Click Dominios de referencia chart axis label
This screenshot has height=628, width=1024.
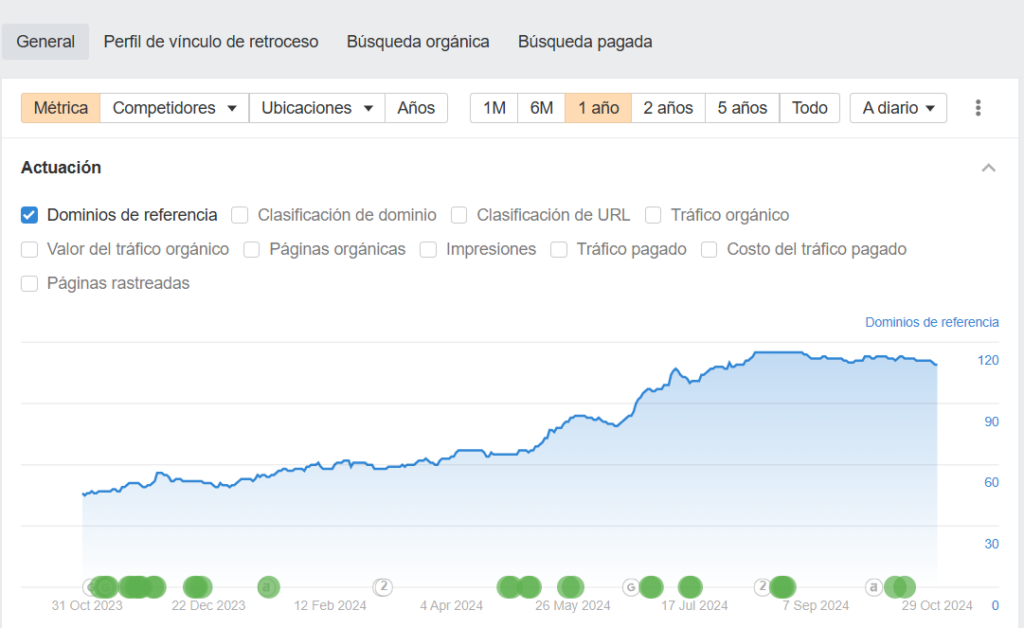tap(932, 322)
